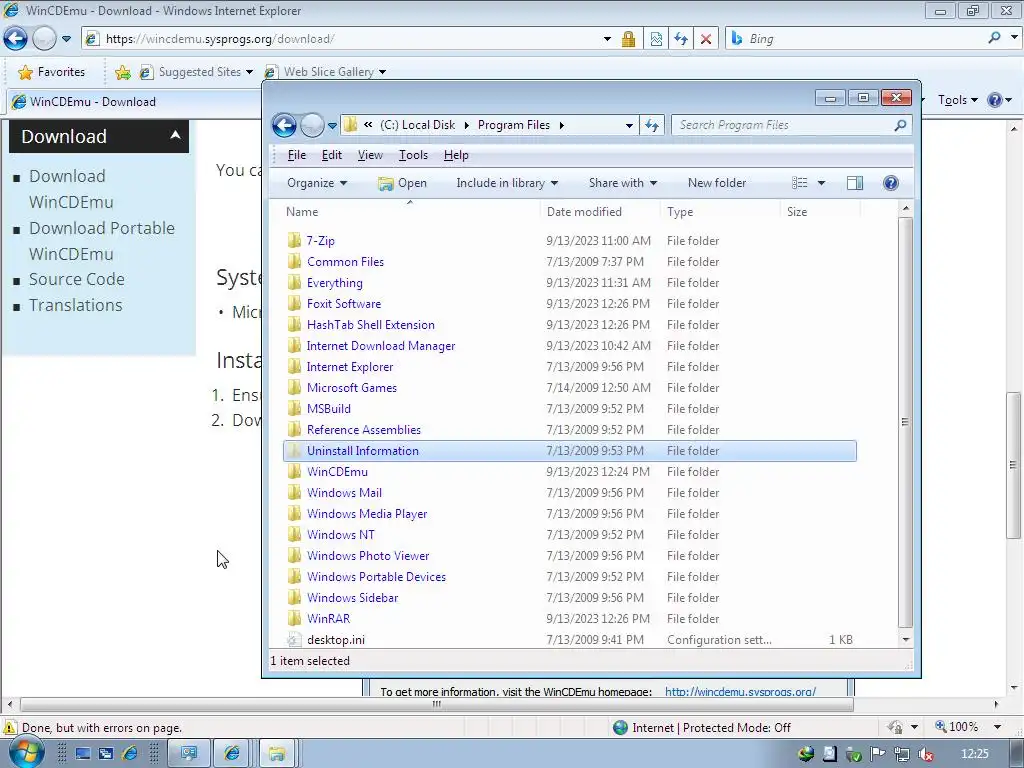Screen dimensions: 1024x768
Task: Open the Tools menu in Explorer
Action: pyautogui.click(x=413, y=155)
